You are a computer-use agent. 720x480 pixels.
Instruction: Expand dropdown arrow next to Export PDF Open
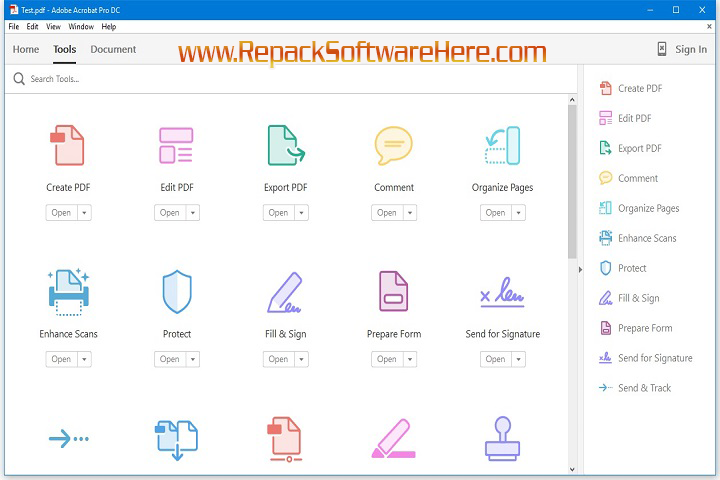pyautogui.click(x=301, y=213)
